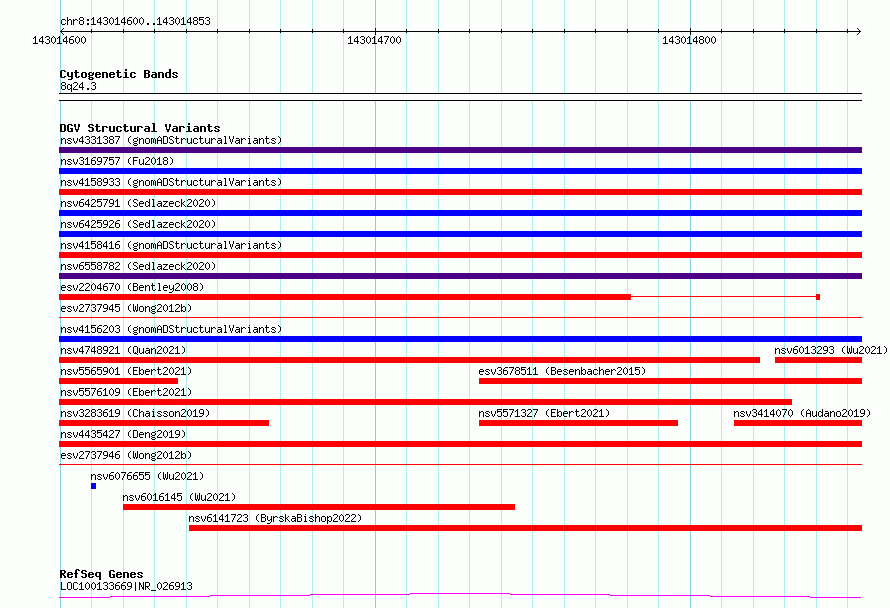
Task: Click the red bar for nsv4158416
Action: pos(460,255)
